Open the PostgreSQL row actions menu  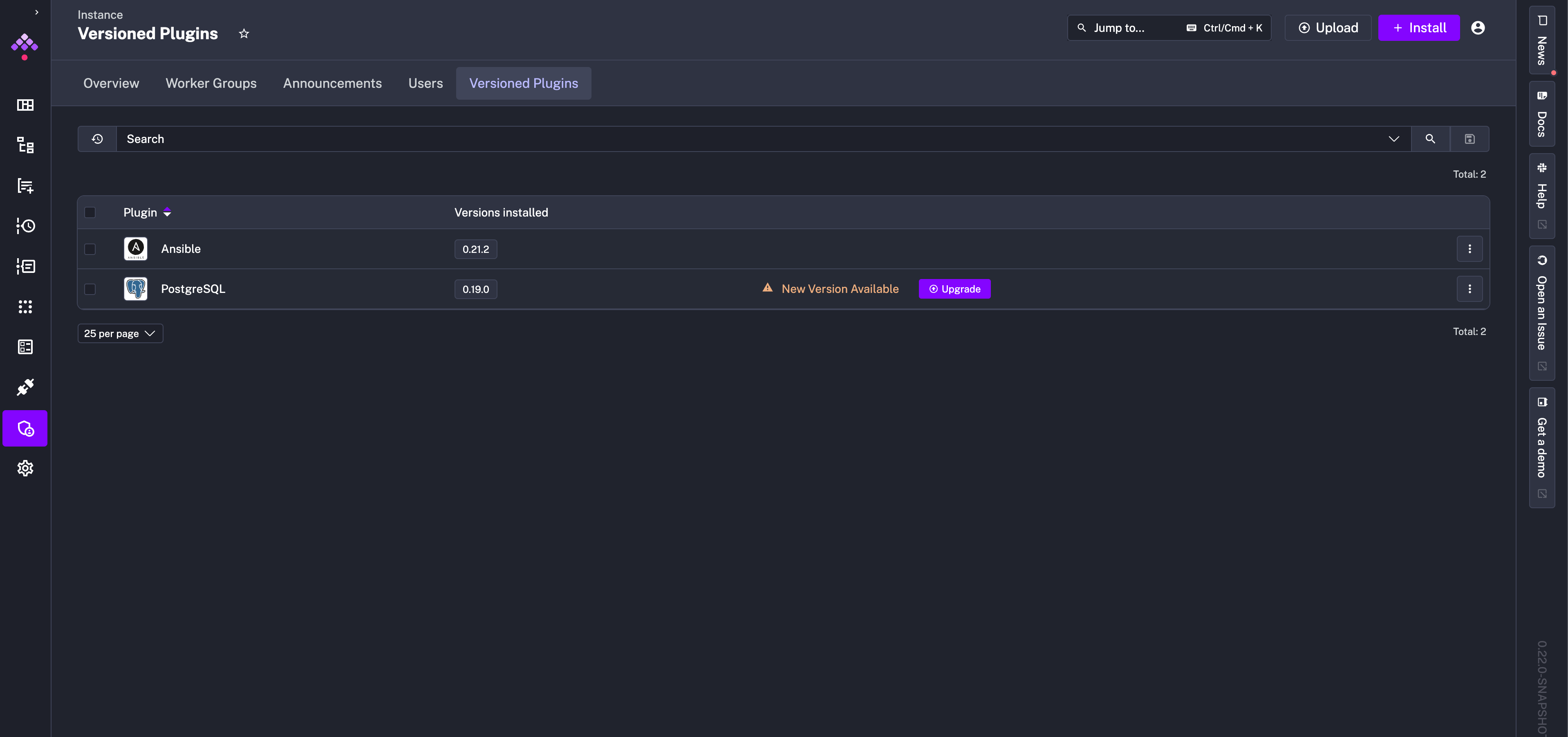point(1470,289)
